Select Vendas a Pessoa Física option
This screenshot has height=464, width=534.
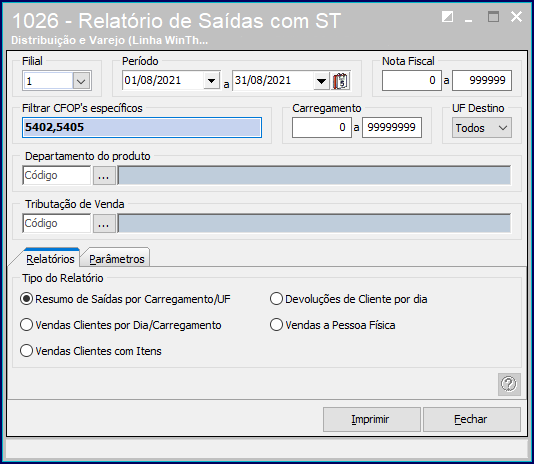tap(333, 325)
